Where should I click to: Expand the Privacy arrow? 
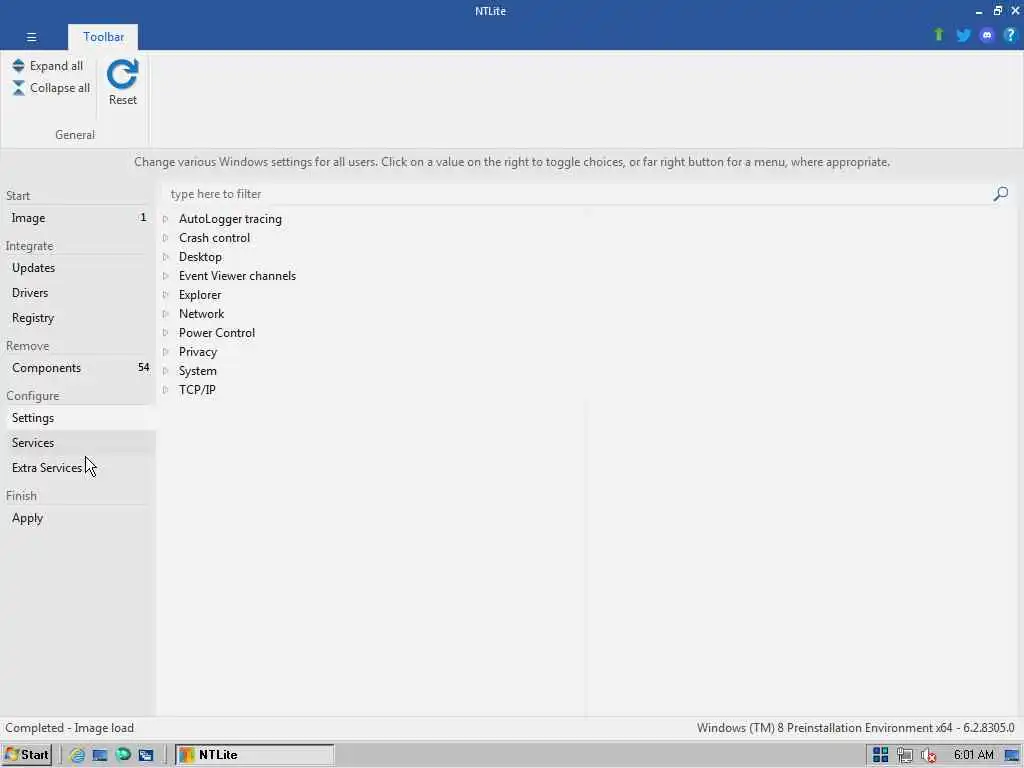(x=166, y=351)
